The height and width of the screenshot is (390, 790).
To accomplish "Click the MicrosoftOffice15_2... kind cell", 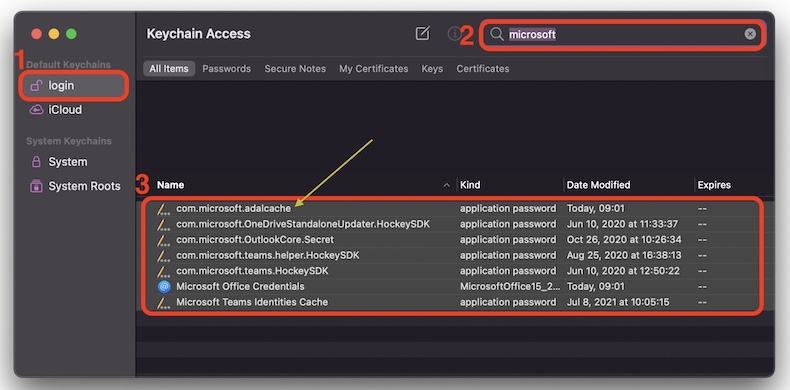I will coord(510,287).
